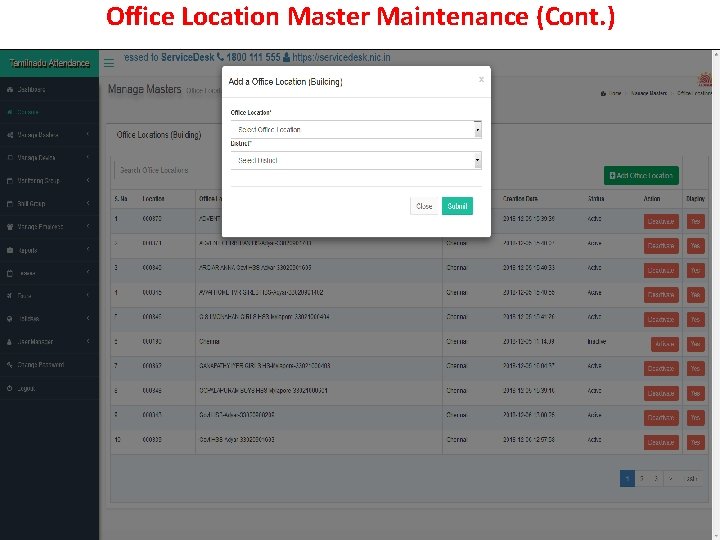Click the Logout power icon
This screenshot has height=540, width=720.
coord(10,388)
